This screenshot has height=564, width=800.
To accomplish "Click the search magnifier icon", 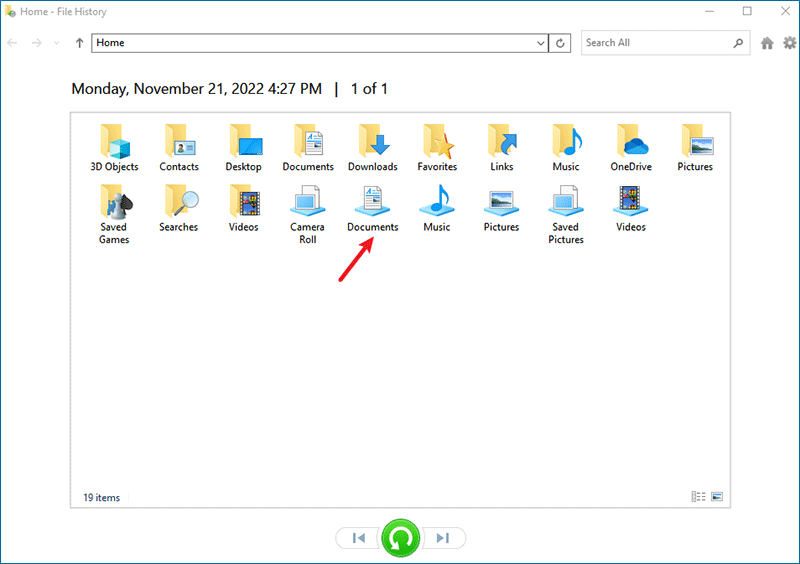I will pyautogui.click(x=738, y=43).
